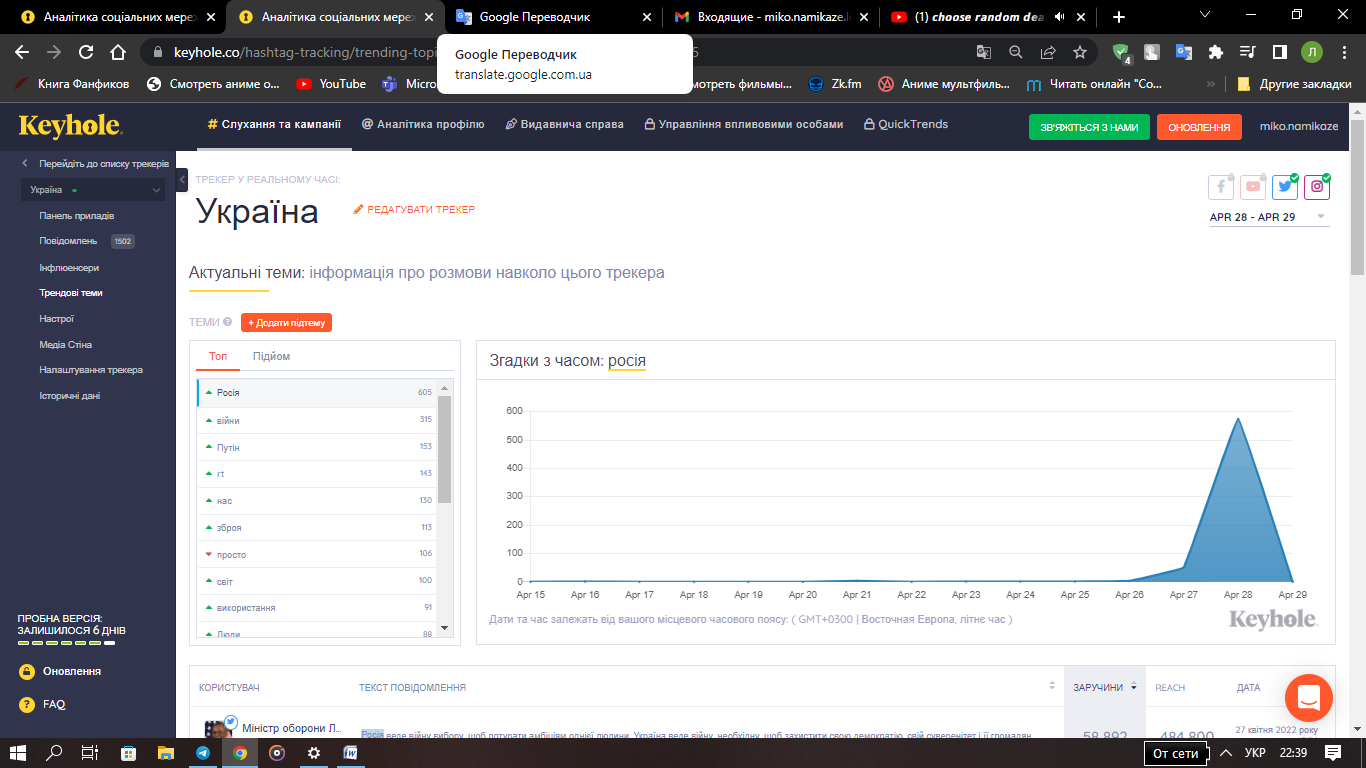
Task: Click the topics list scrollbar down arrow
Action: point(445,628)
